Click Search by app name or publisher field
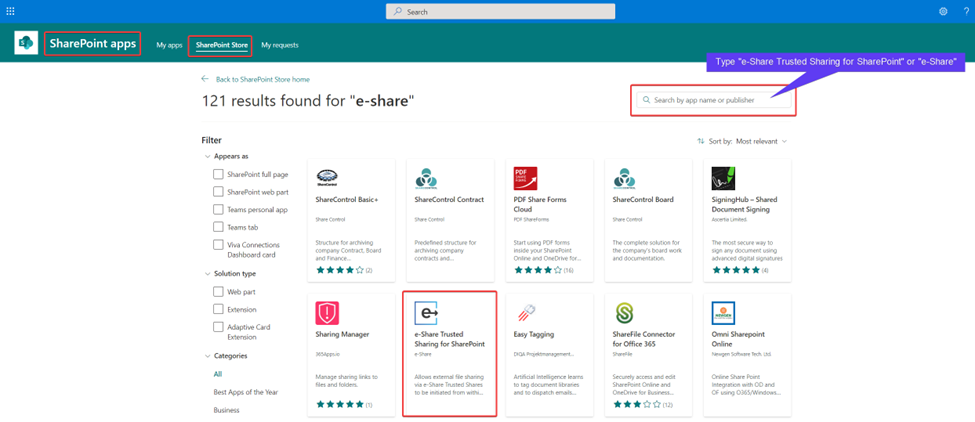The image size is (975, 422). 714,100
